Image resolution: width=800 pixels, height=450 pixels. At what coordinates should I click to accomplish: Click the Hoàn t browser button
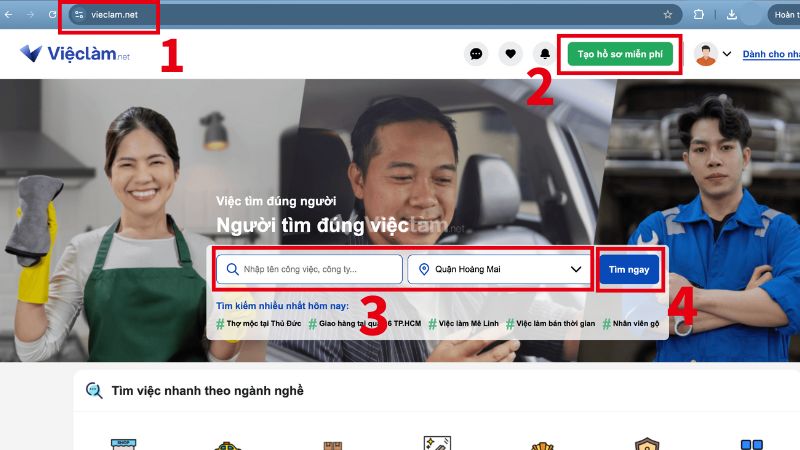(785, 14)
